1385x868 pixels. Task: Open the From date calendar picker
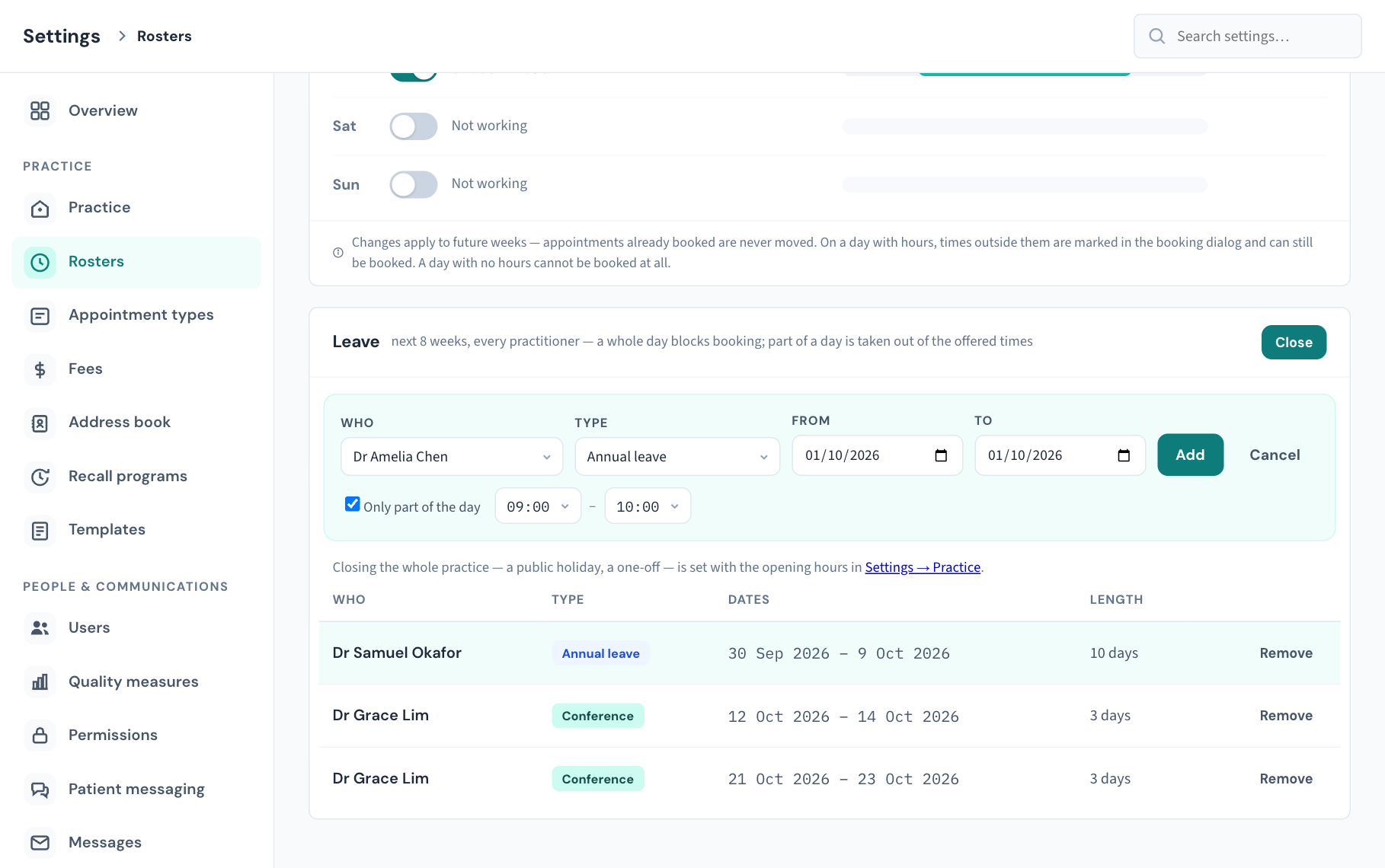click(941, 455)
